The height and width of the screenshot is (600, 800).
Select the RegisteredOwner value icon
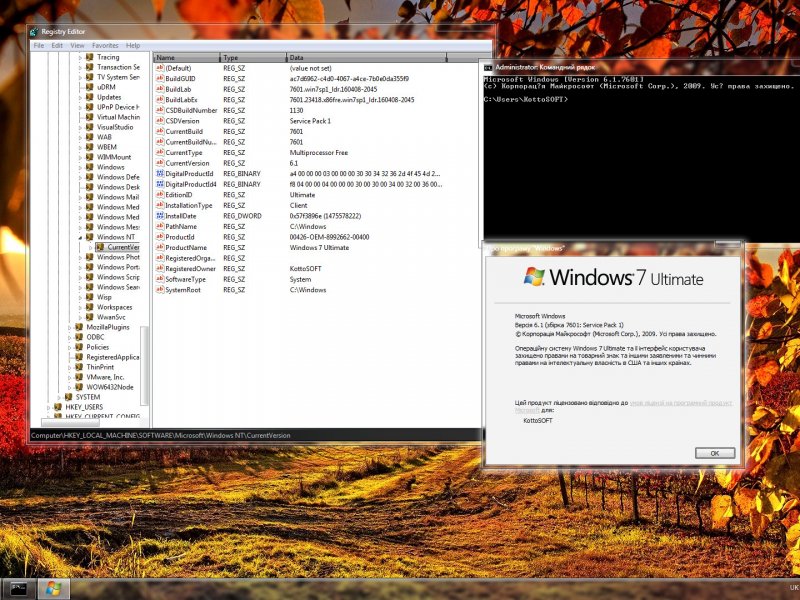(x=160, y=268)
